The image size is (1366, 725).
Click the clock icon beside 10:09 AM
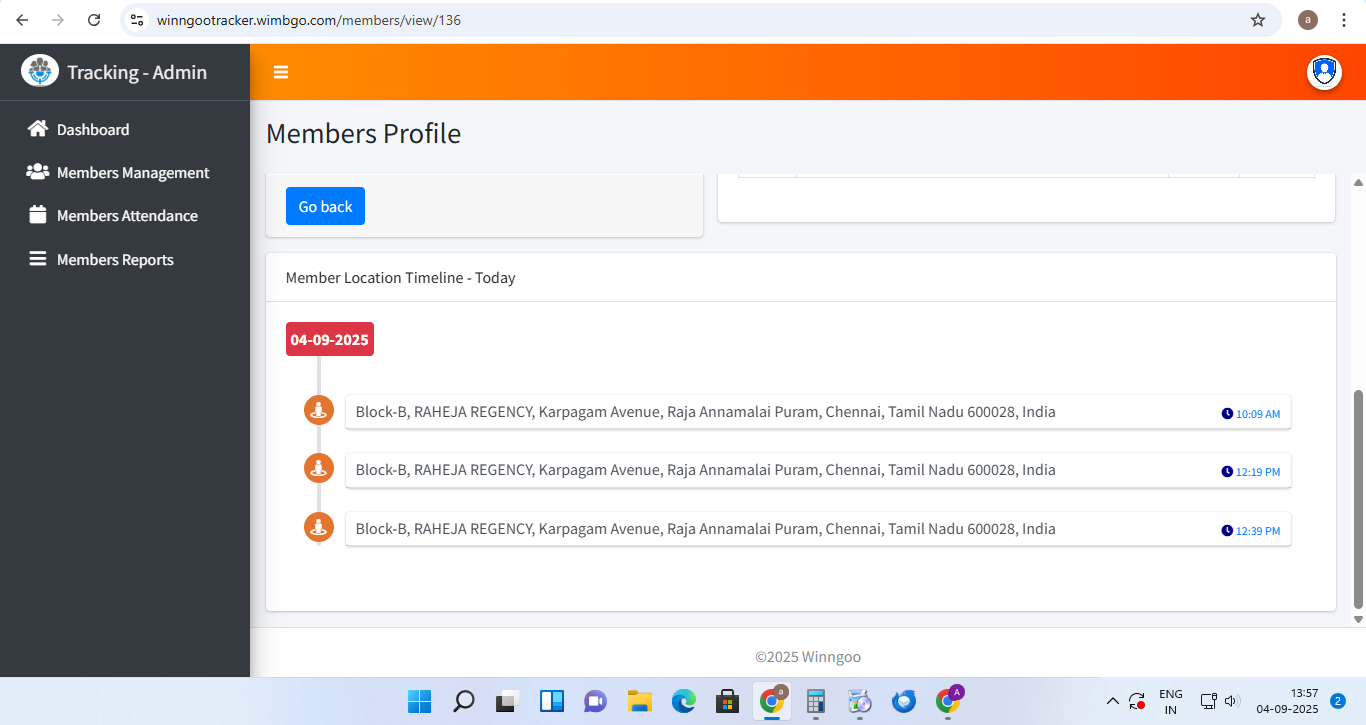pos(1227,413)
